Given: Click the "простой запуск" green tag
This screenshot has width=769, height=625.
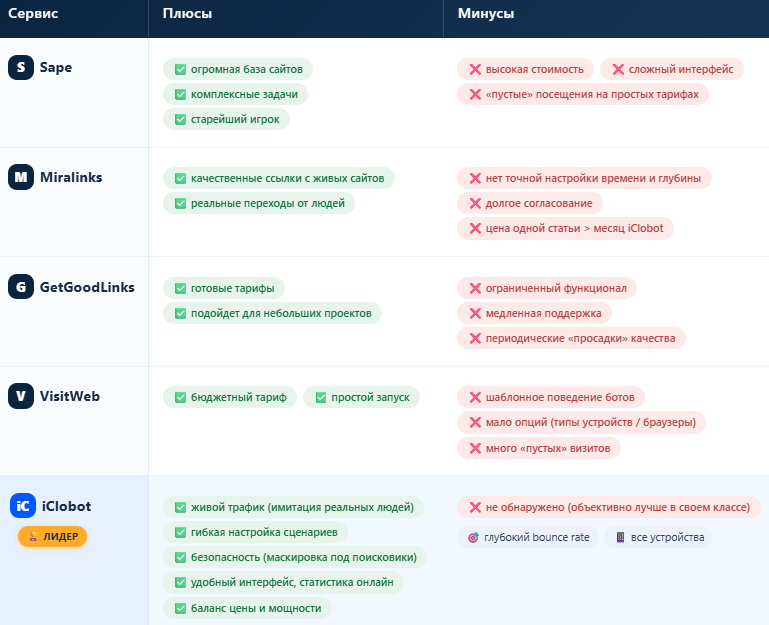Looking at the screenshot, I should coord(362,397).
